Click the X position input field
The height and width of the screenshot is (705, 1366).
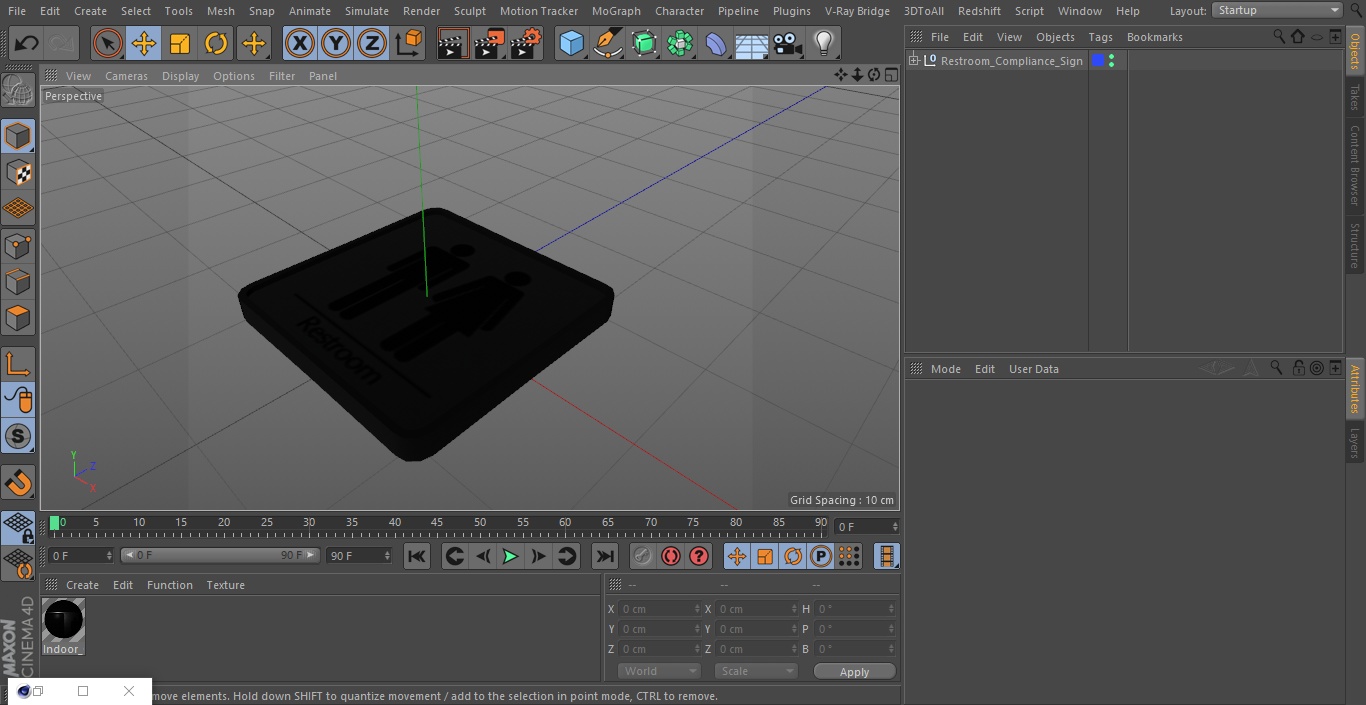click(x=659, y=609)
